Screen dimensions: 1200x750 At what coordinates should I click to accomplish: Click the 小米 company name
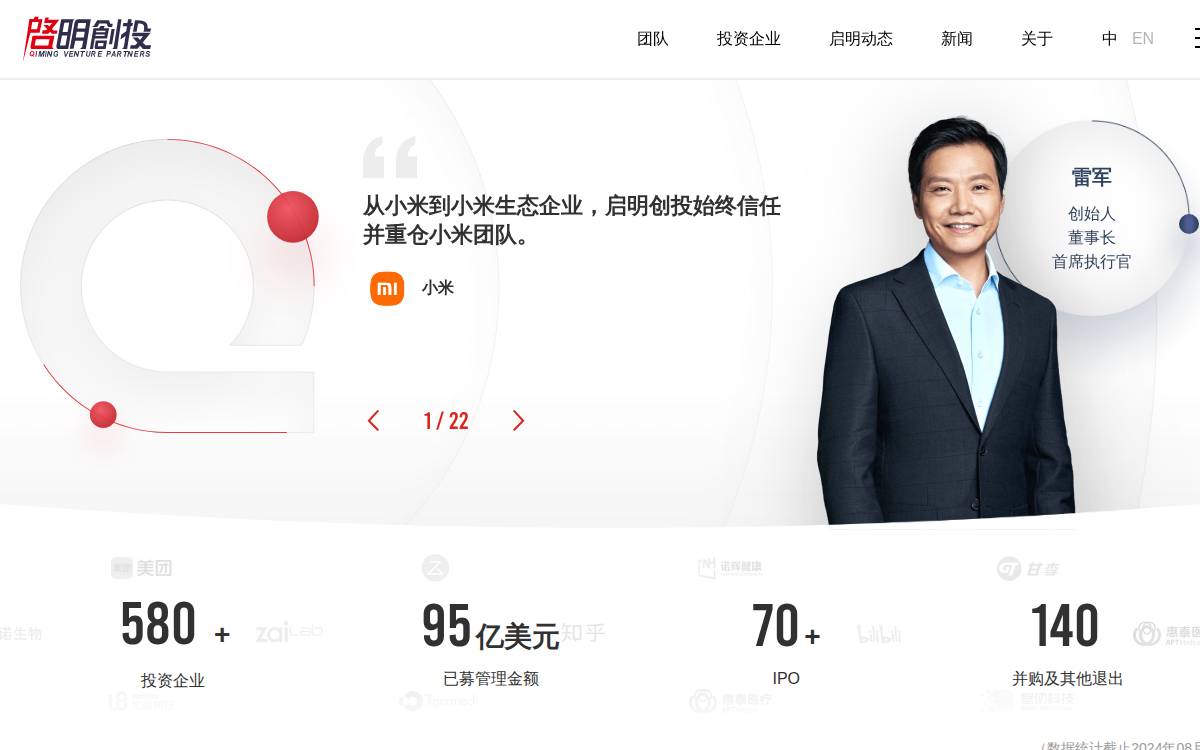pyautogui.click(x=438, y=288)
